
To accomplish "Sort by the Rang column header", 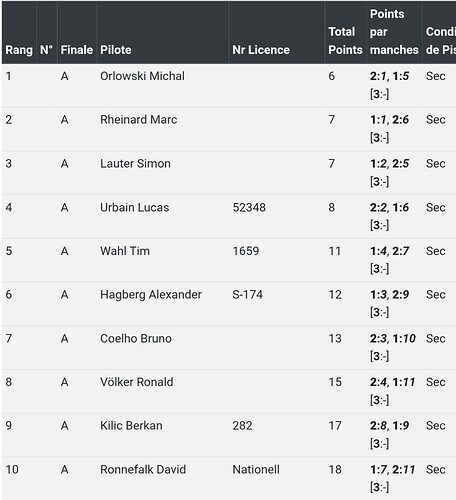I will 19,50.
